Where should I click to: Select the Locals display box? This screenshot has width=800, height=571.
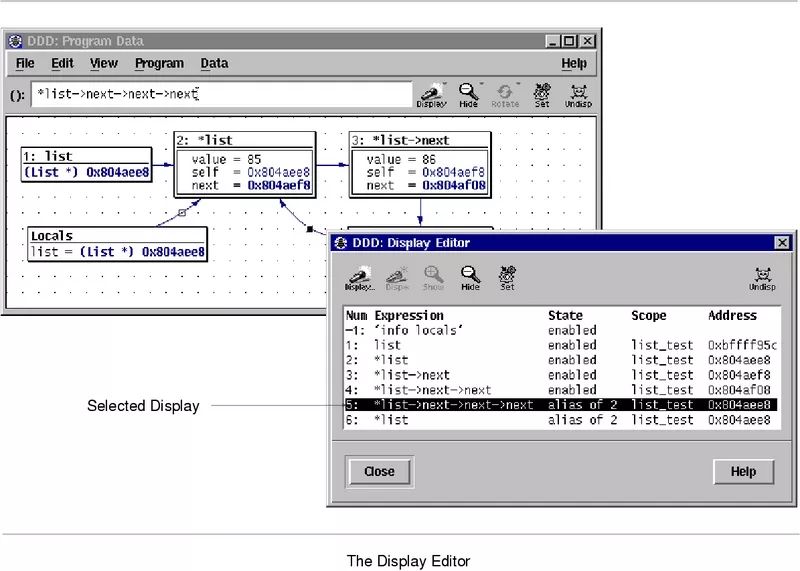117,244
